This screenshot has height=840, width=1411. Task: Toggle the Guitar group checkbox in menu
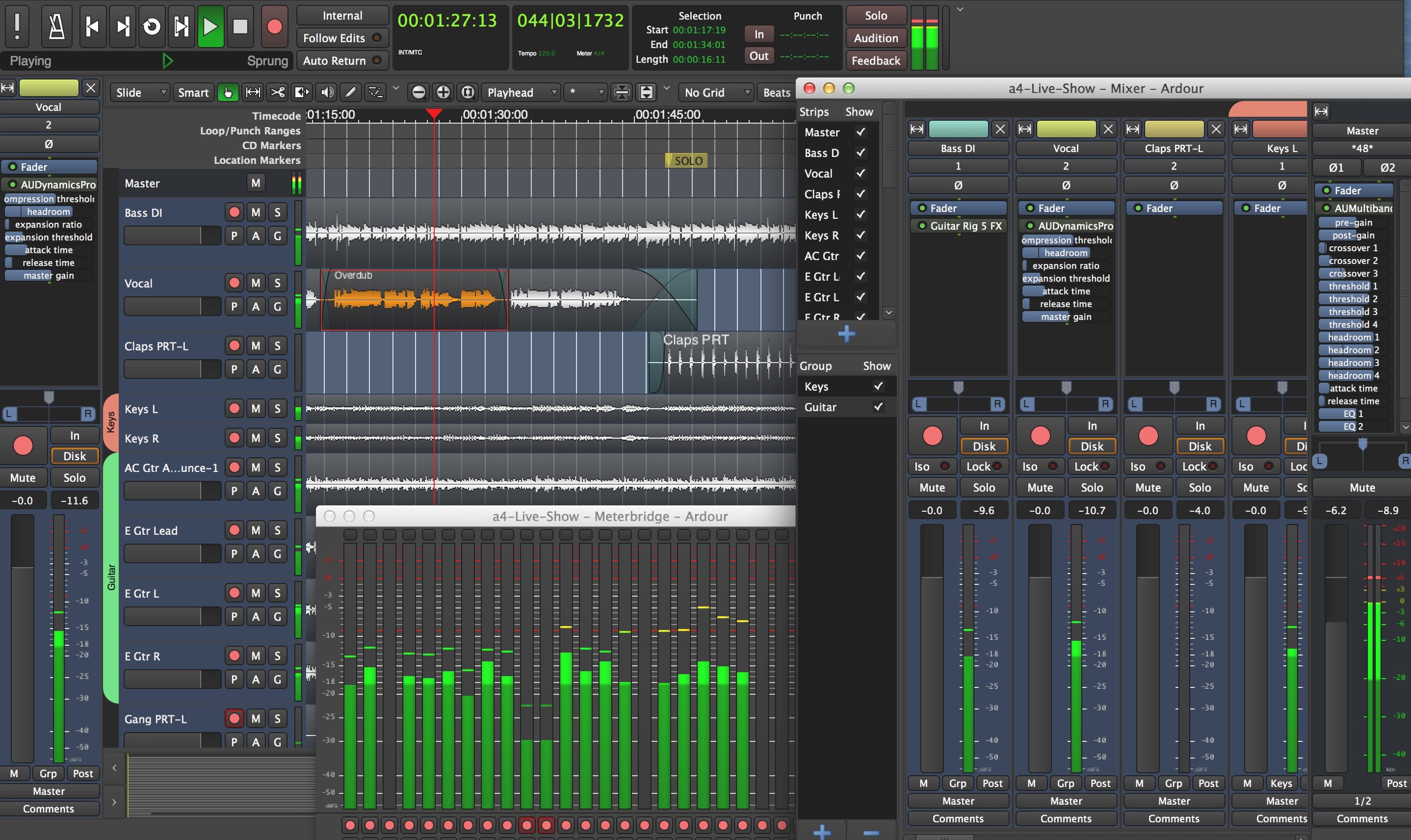(878, 406)
